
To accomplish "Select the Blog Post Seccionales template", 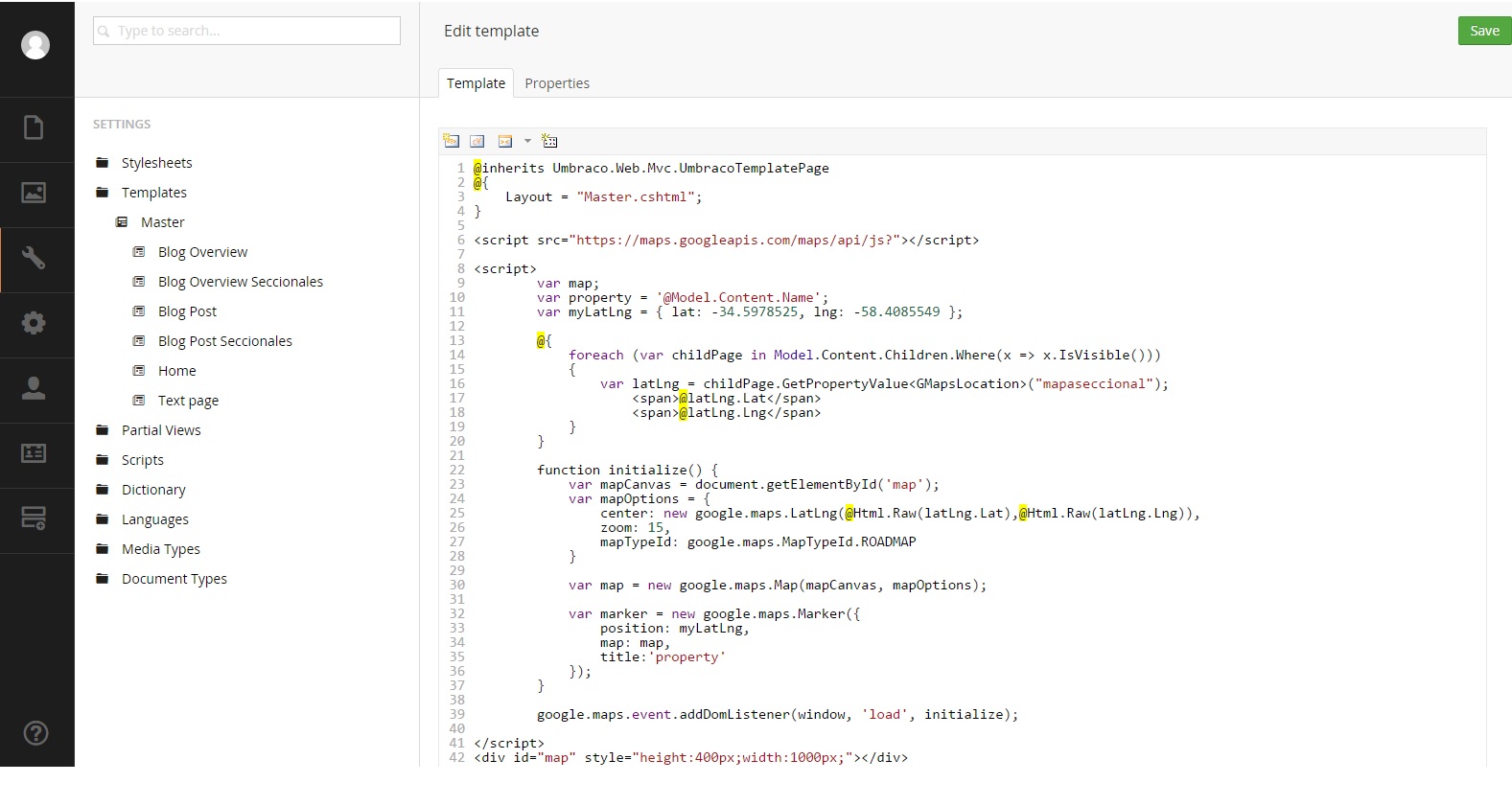I will (x=225, y=341).
